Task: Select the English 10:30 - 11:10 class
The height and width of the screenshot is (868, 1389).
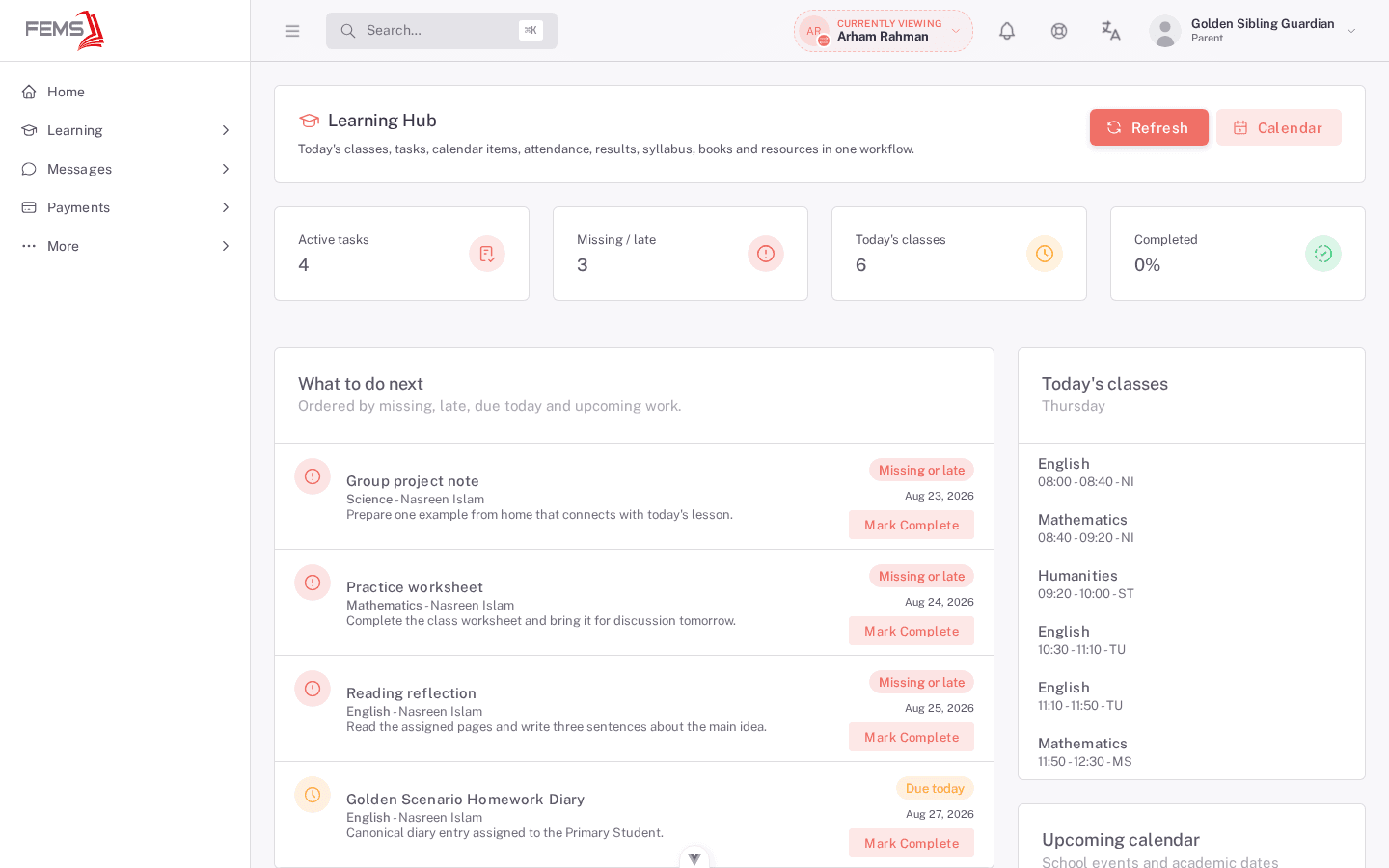Action: point(1191,639)
